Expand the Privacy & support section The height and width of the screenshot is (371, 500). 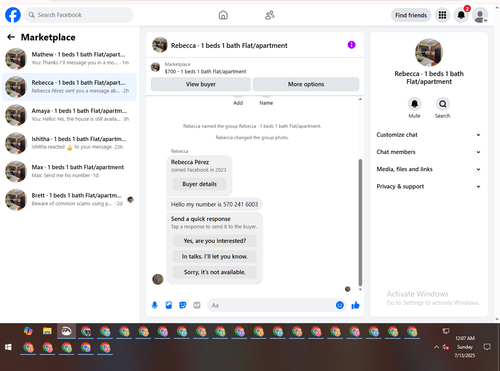pyautogui.click(x=429, y=187)
